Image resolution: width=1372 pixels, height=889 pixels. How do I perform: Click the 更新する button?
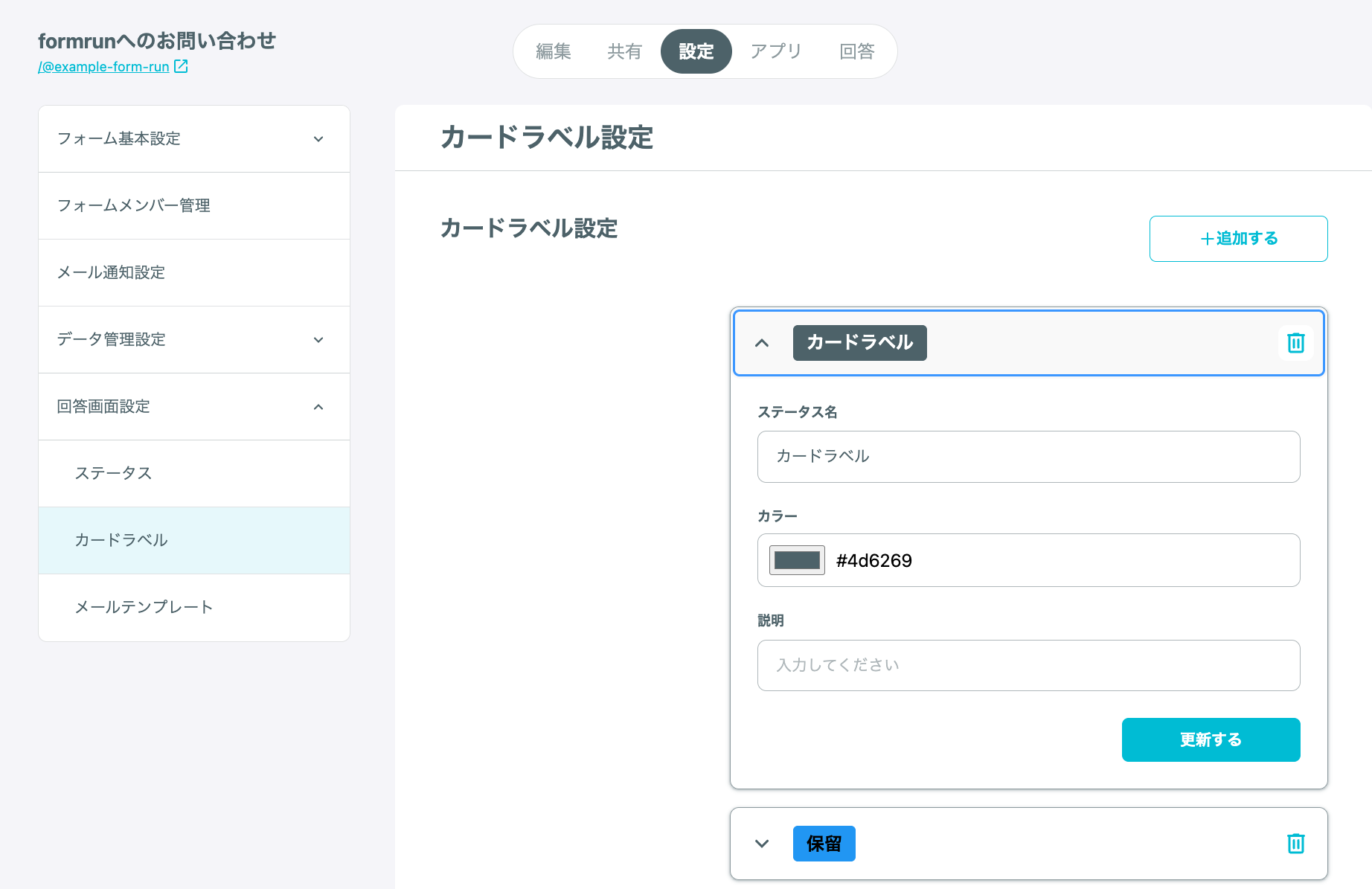pyautogui.click(x=1211, y=739)
